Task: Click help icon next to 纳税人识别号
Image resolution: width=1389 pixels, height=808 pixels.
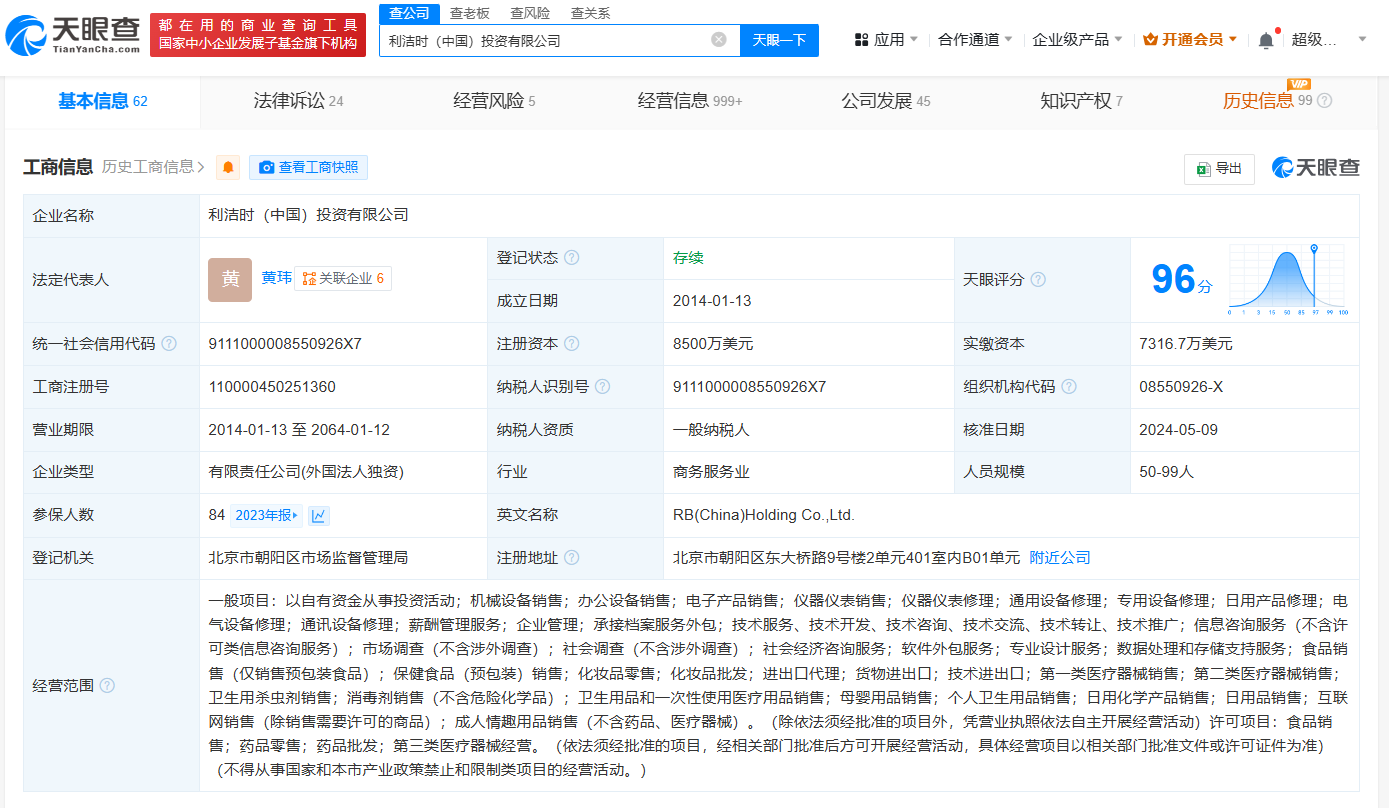Action: point(602,387)
